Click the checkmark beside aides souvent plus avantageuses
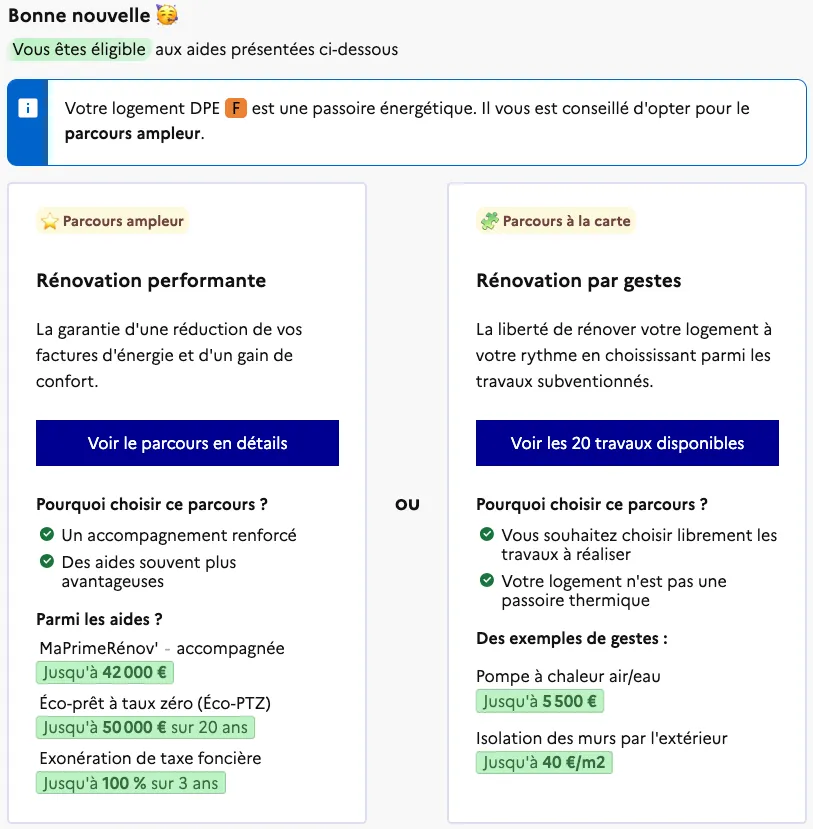 (x=46, y=562)
